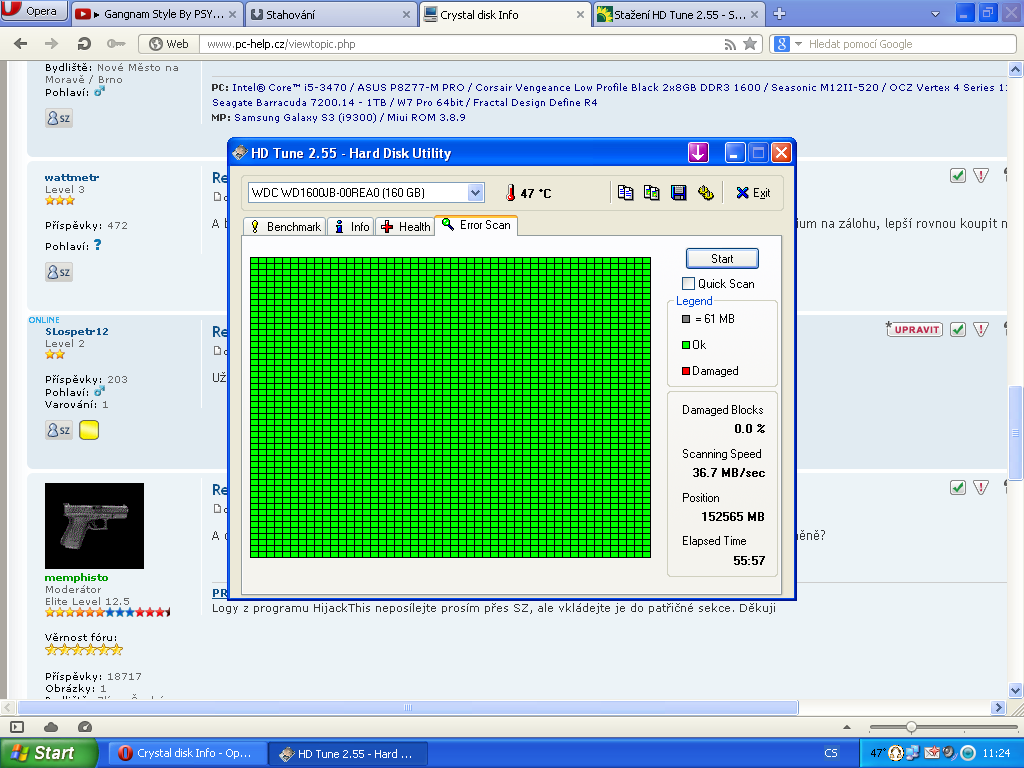The image size is (1024, 768).
Task: Click UPRAVIT edit button on SLospetr12 post
Action: [x=914, y=329]
